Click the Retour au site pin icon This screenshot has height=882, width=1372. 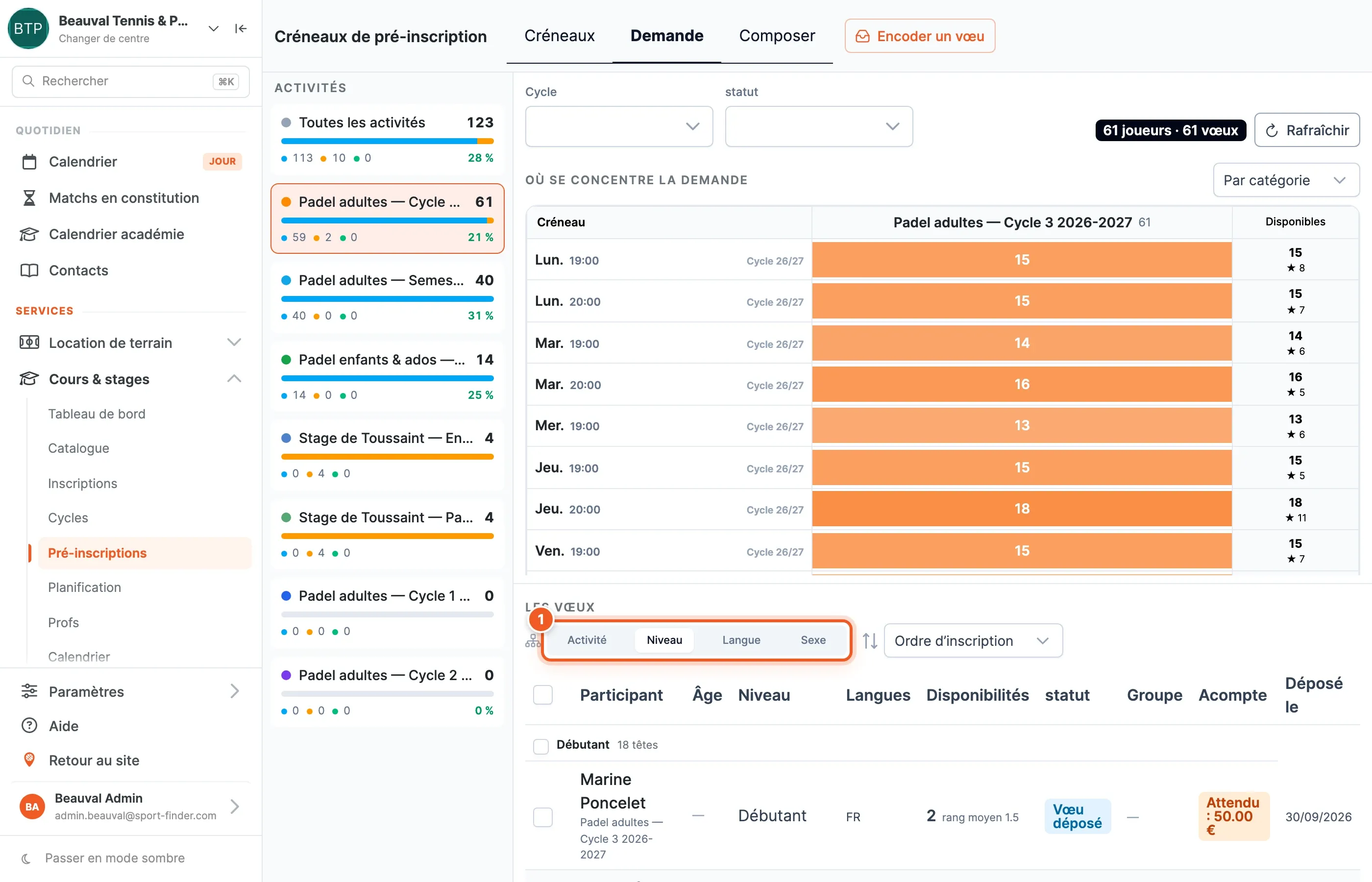pyautogui.click(x=29, y=760)
